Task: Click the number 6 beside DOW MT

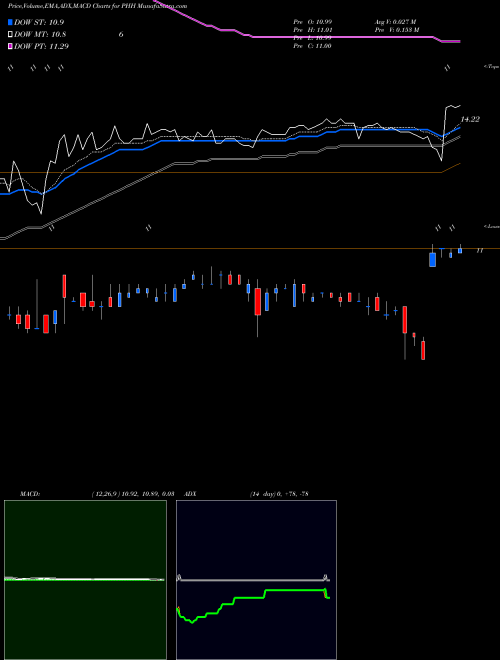Action: tap(121, 35)
